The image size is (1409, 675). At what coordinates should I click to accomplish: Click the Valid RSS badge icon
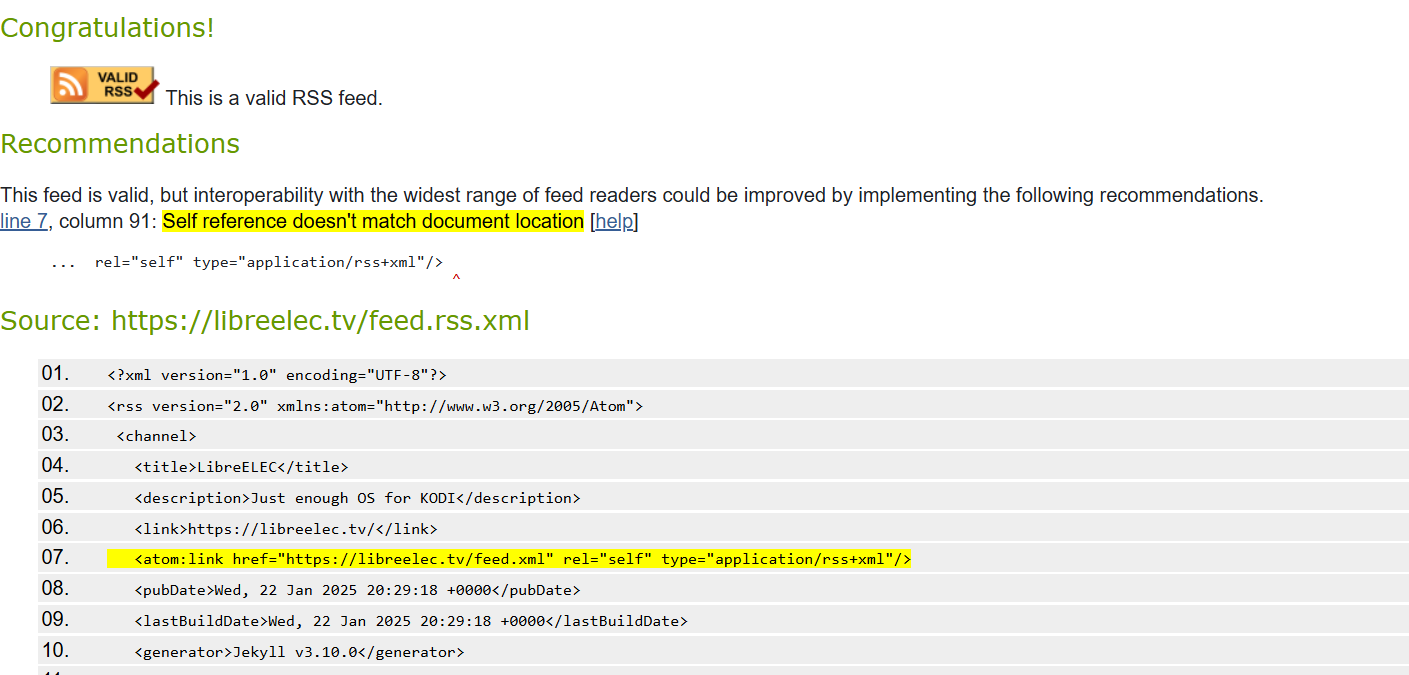[x=104, y=85]
